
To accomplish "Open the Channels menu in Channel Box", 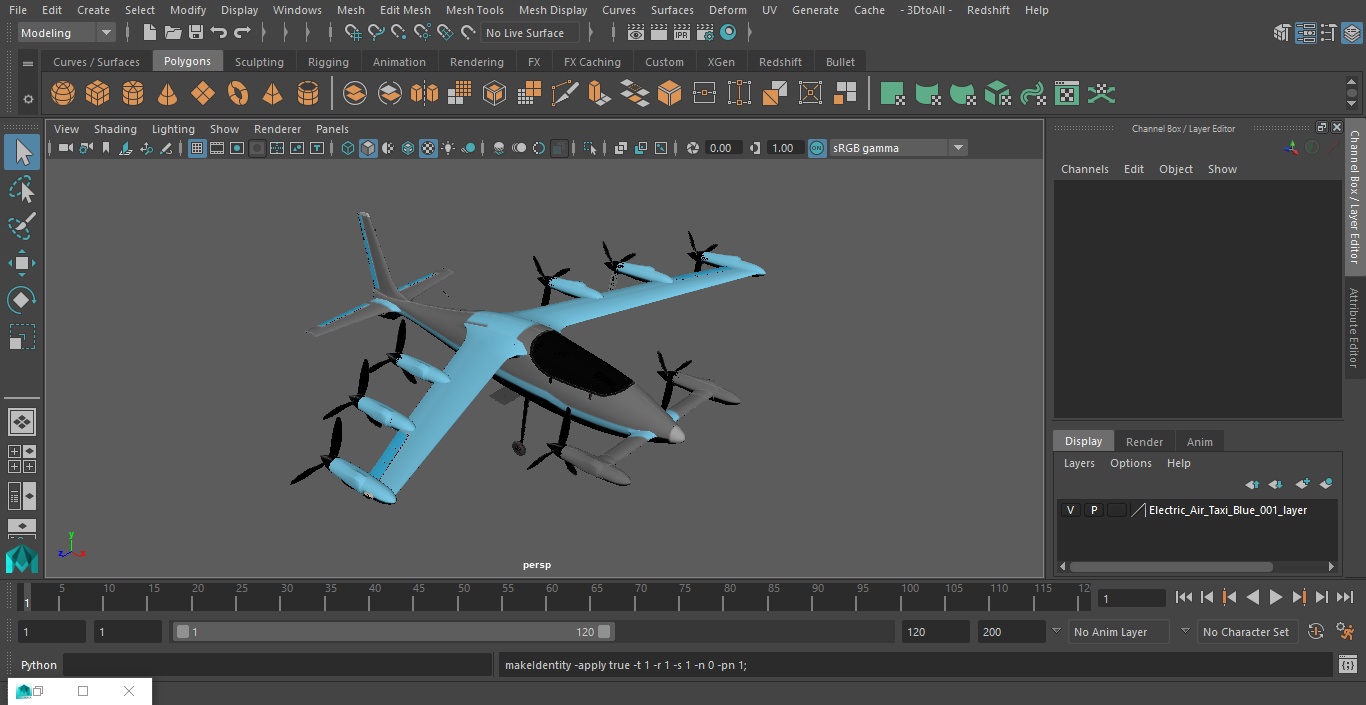I will (1085, 169).
